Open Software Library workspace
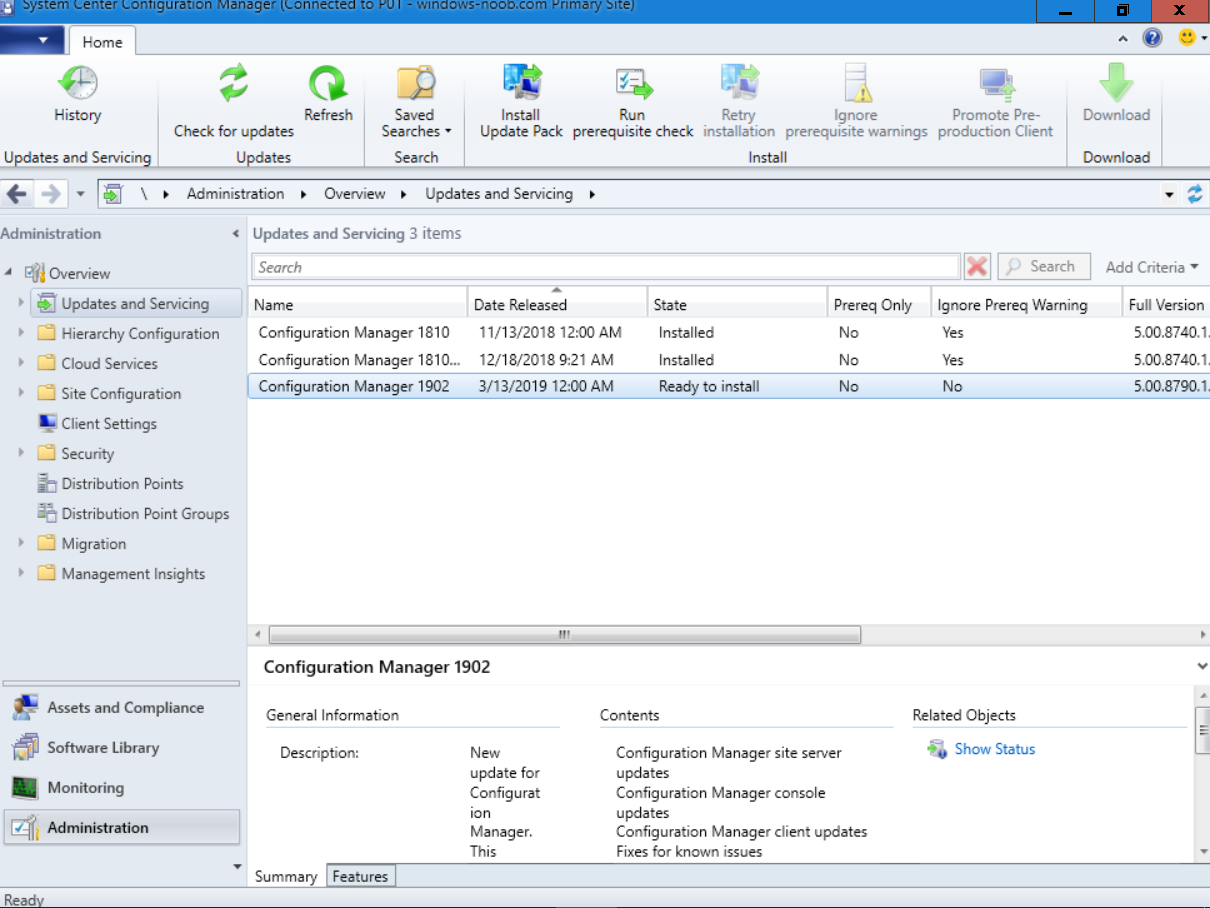 (121, 747)
